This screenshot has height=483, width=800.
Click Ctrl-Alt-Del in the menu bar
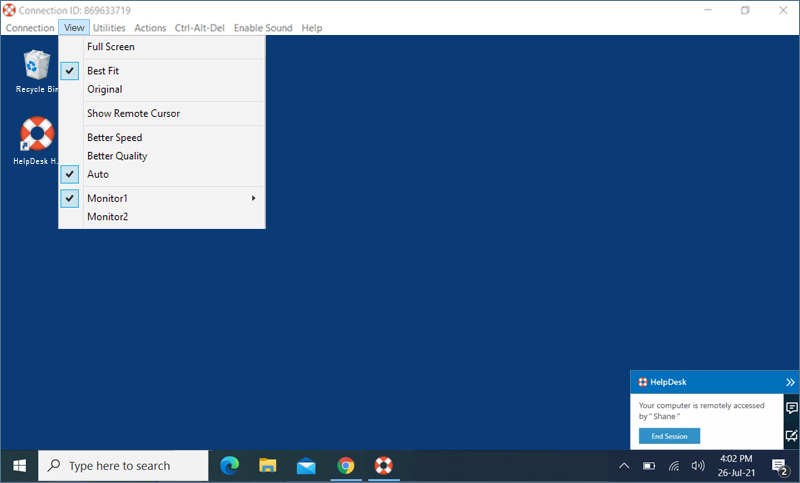click(200, 28)
